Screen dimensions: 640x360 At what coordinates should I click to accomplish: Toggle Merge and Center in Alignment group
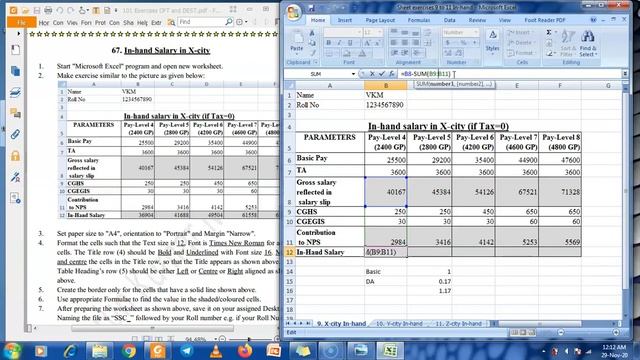pos(418,53)
